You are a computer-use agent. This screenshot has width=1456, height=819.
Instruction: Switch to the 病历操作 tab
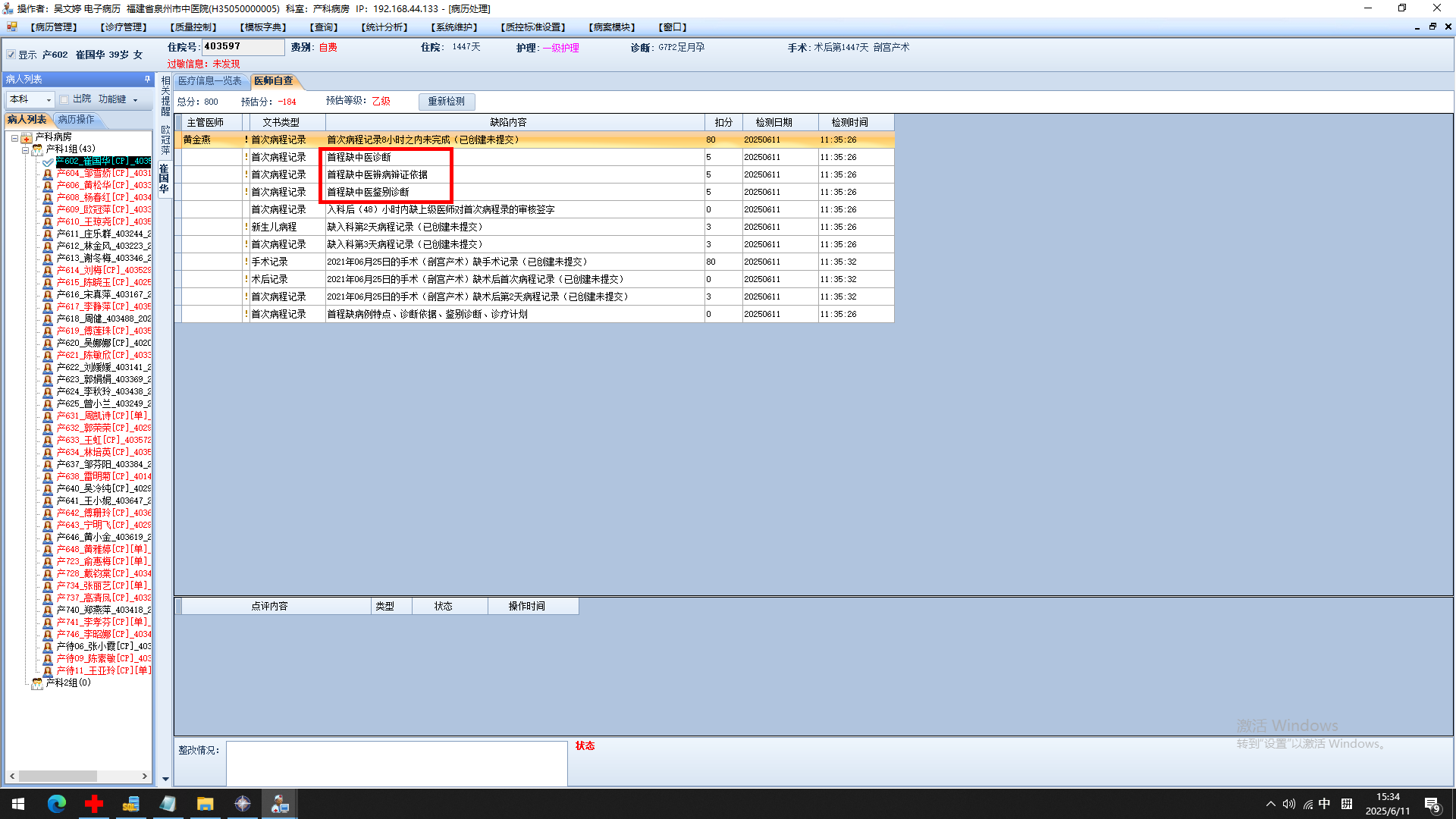pyautogui.click(x=77, y=120)
